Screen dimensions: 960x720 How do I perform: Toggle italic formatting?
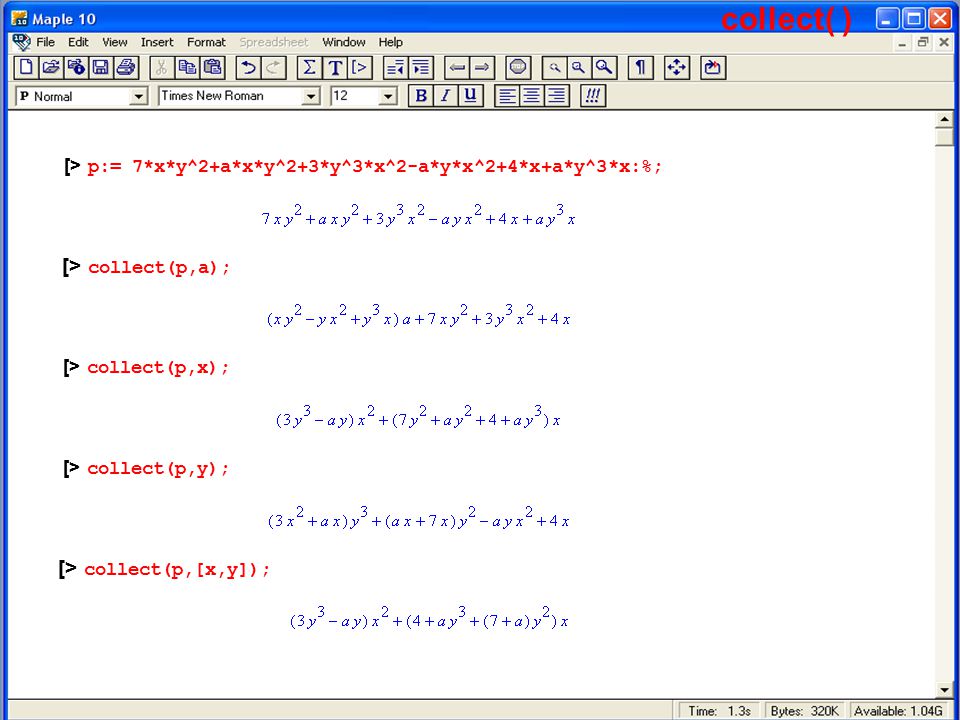click(446, 96)
